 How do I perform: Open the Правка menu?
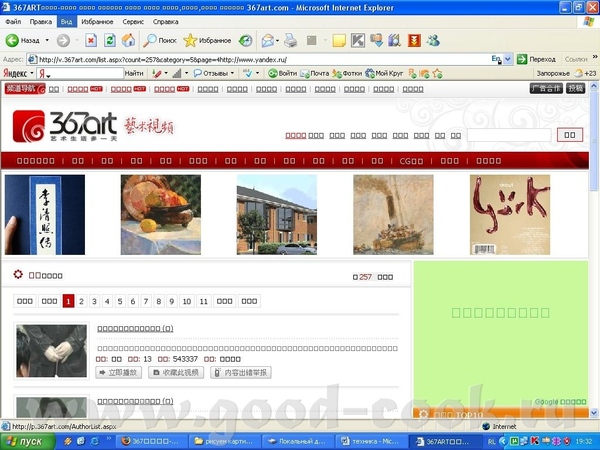coord(41,22)
